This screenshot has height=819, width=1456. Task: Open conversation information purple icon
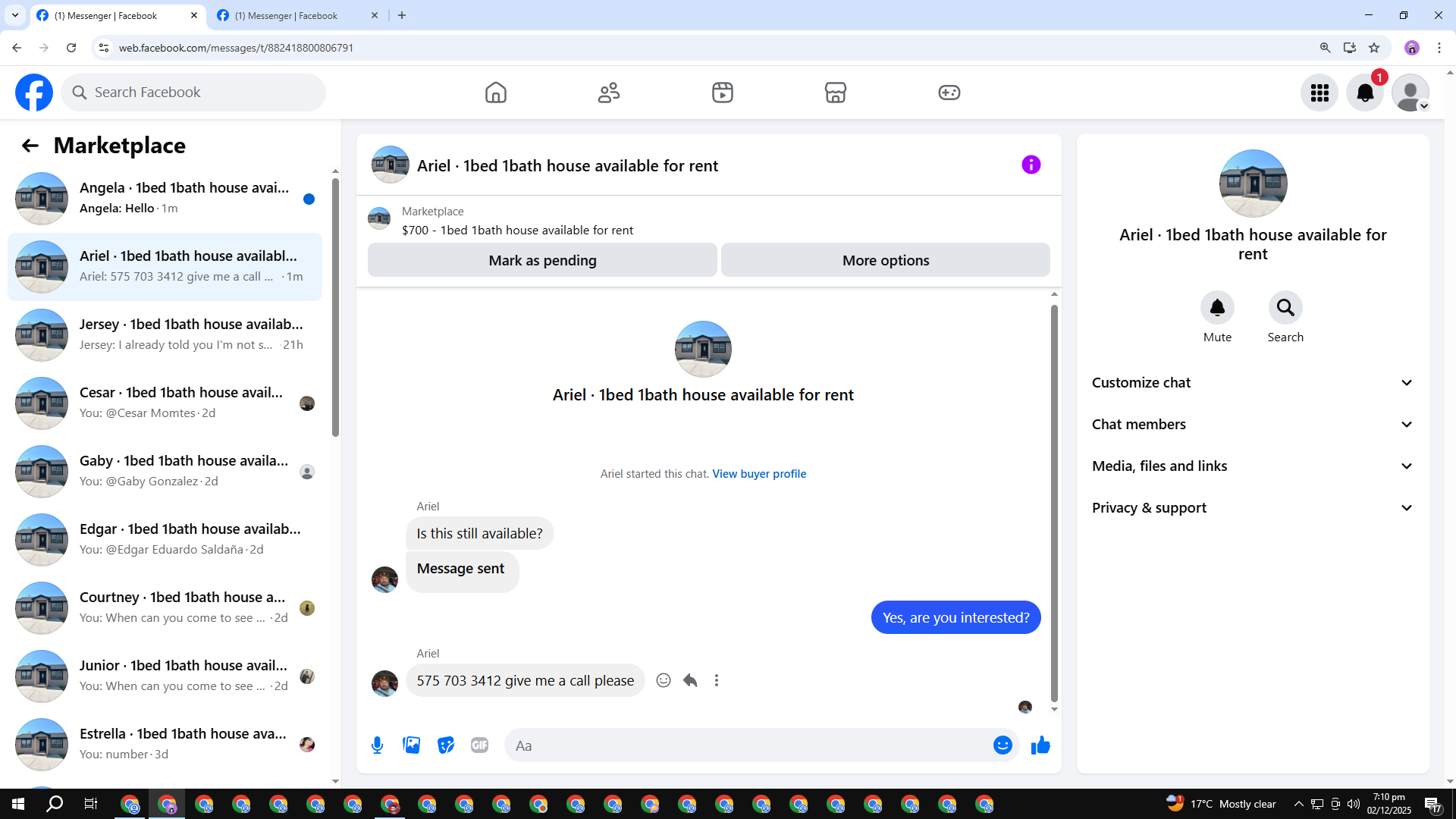[1031, 165]
